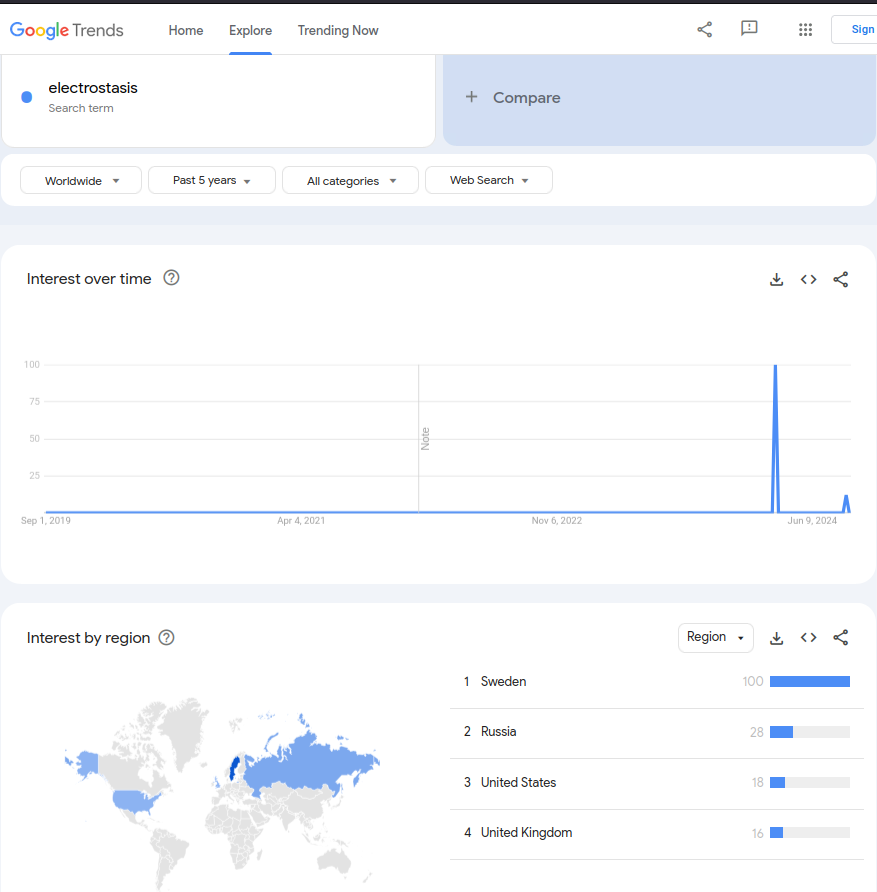
Task: Click the value 16 beside United Kingdom
Action: tap(758, 833)
